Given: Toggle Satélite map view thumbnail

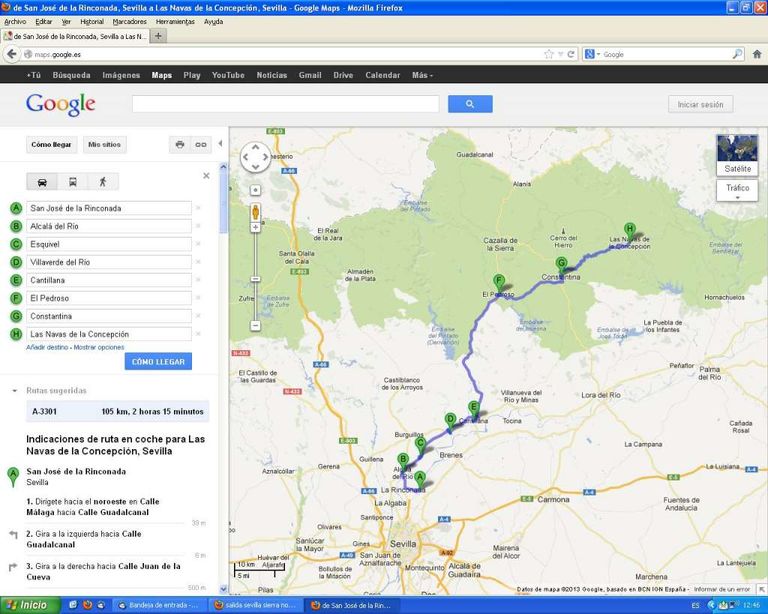Looking at the screenshot, I should click(x=737, y=155).
